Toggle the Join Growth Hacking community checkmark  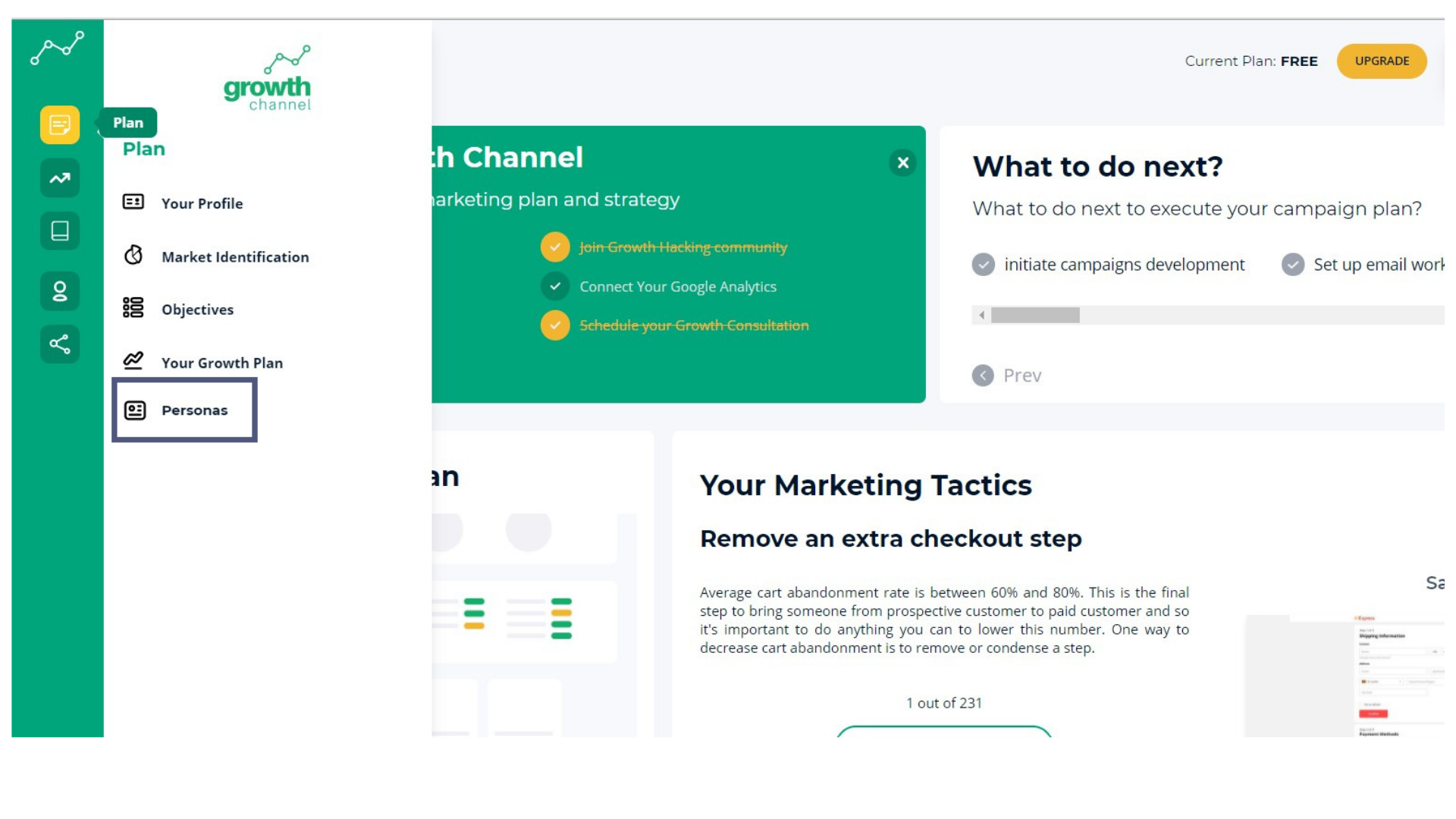point(555,246)
